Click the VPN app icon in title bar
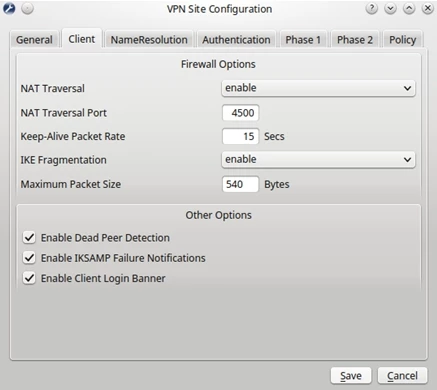Viewport: 437px width, 390px height. [x=9, y=9]
